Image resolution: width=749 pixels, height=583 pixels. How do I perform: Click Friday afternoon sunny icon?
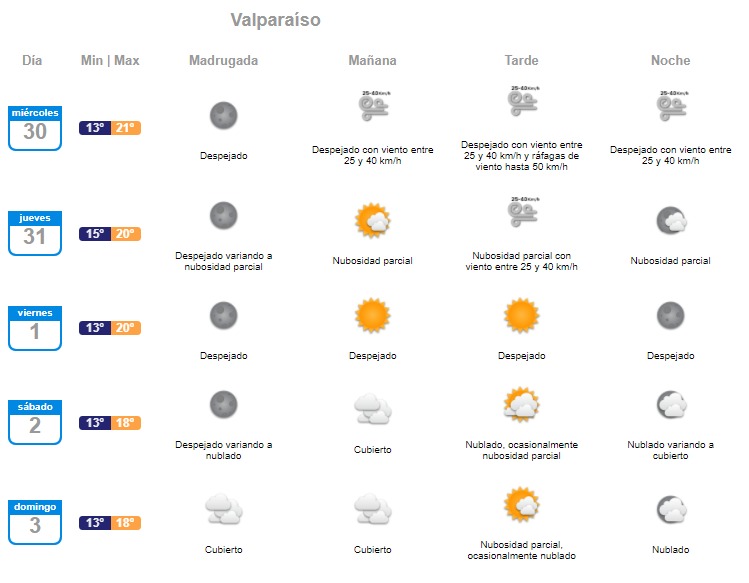(521, 315)
